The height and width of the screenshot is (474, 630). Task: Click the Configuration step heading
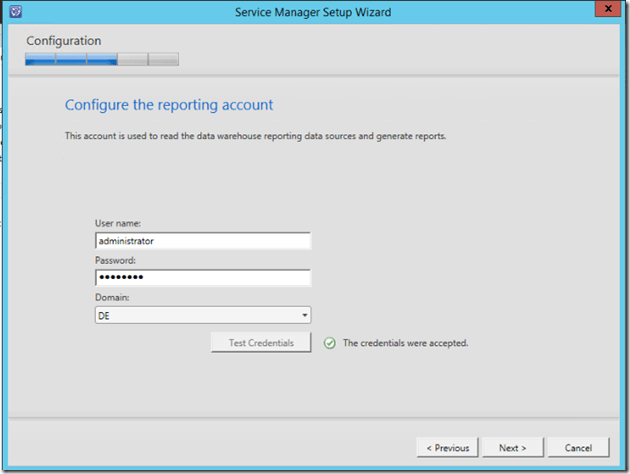(64, 41)
